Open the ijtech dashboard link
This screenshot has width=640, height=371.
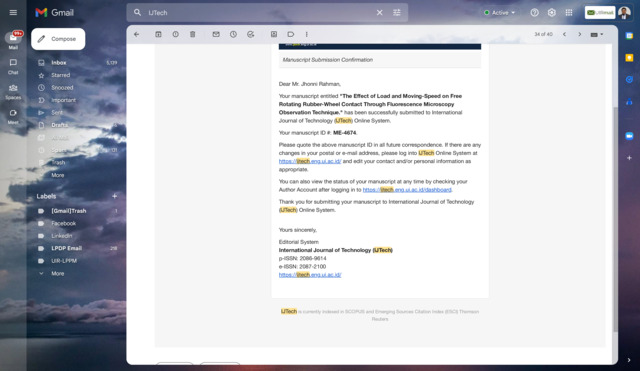click(x=407, y=190)
